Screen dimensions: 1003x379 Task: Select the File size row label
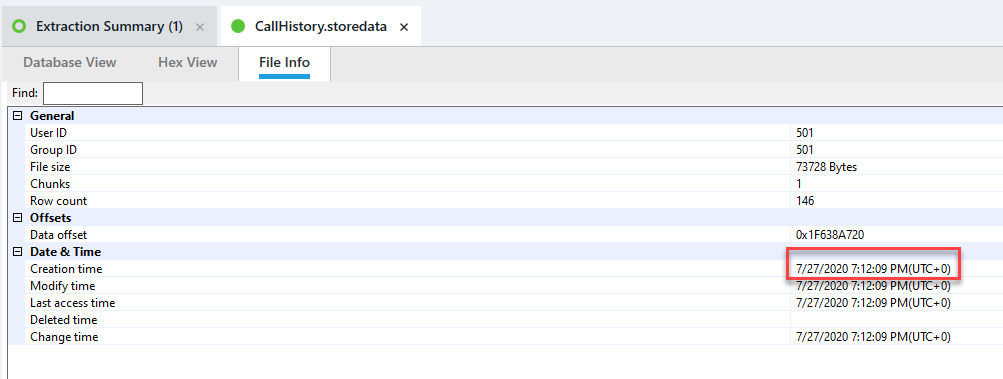[50, 167]
